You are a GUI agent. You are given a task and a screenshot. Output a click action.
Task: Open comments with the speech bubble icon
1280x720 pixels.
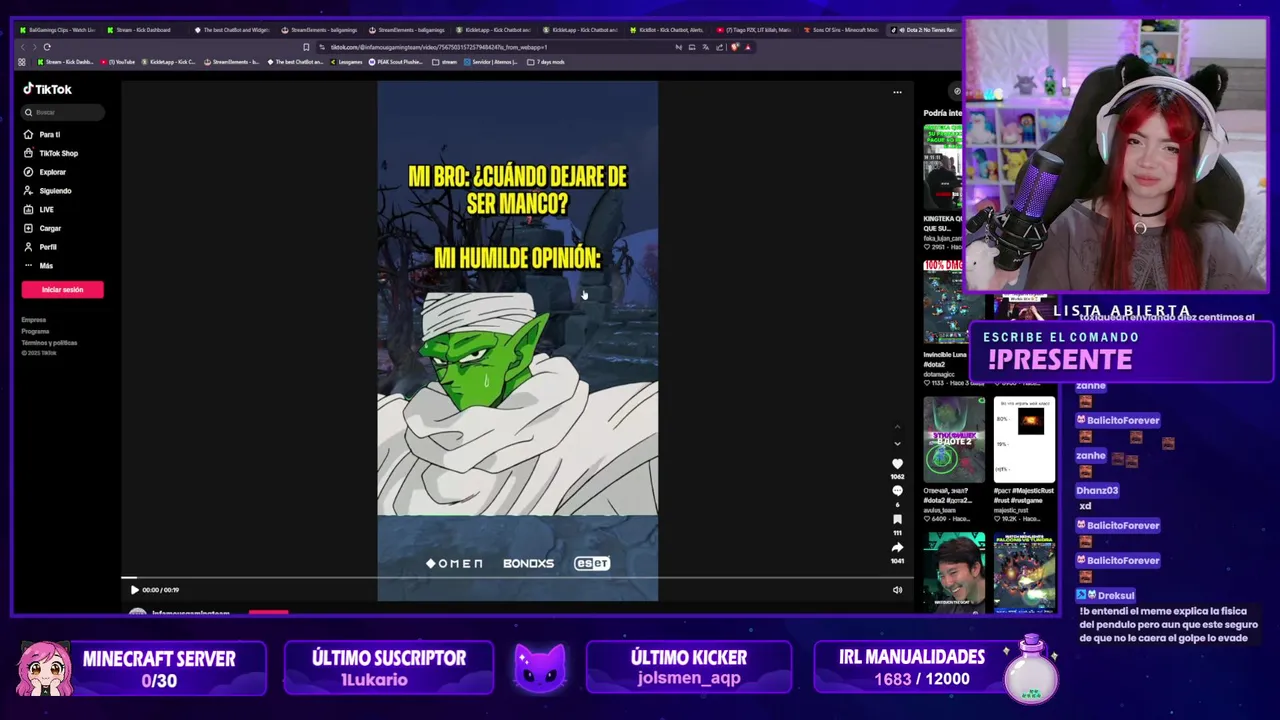click(x=897, y=491)
